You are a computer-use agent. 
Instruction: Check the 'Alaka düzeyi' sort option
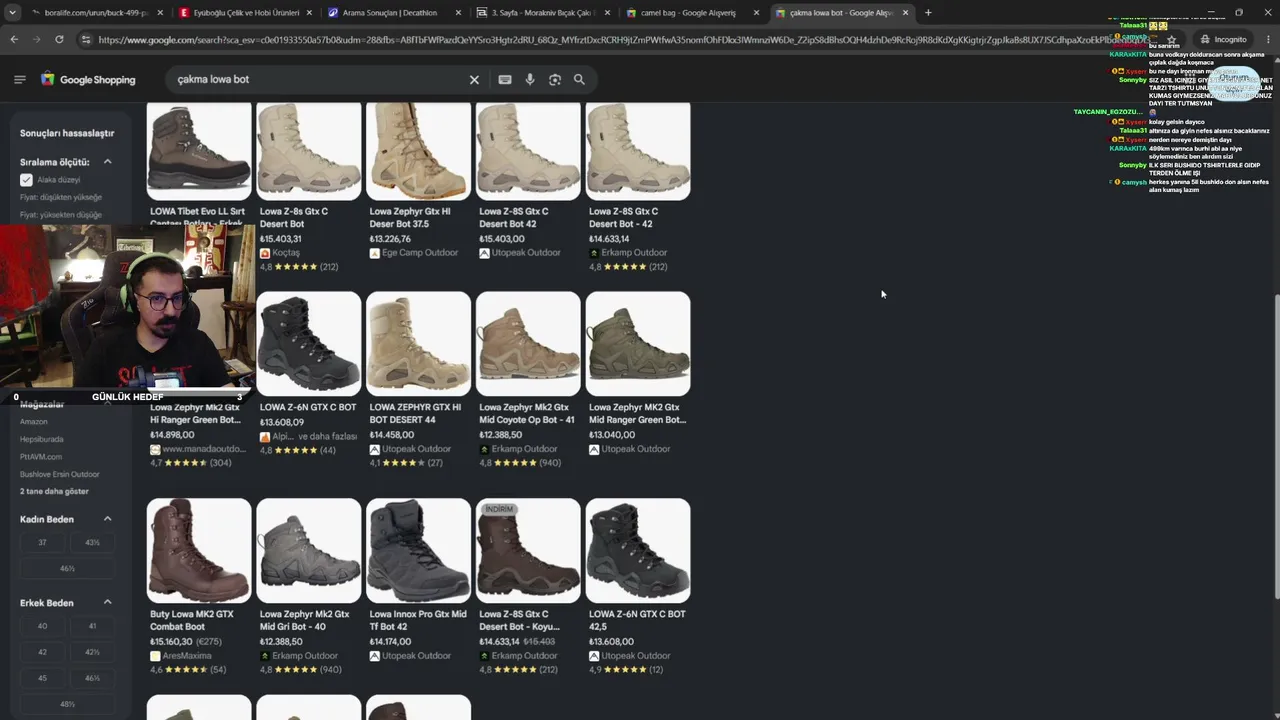click(26, 180)
